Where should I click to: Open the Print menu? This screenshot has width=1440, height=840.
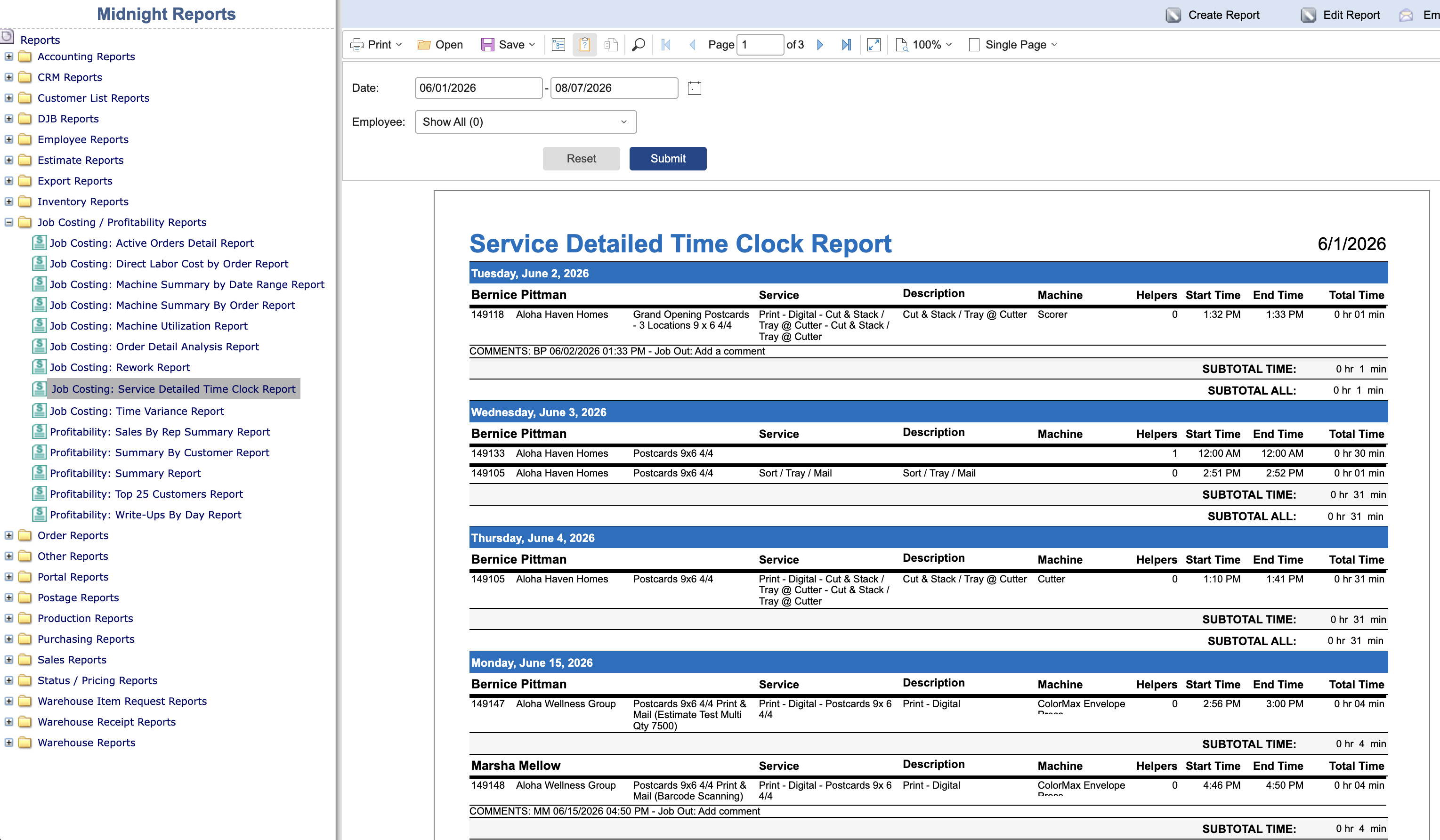376,45
